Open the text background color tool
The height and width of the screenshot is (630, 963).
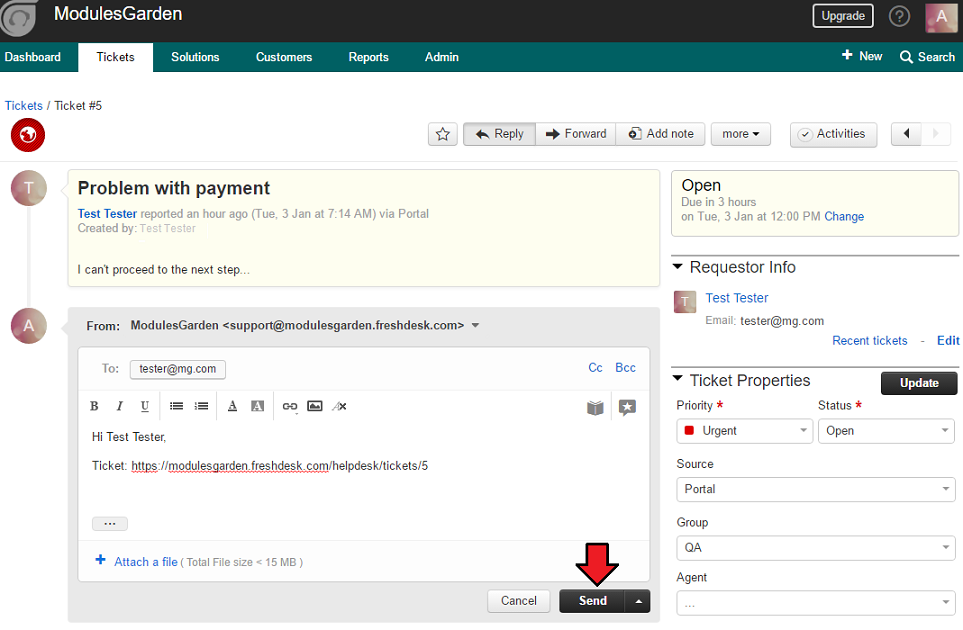pos(257,406)
